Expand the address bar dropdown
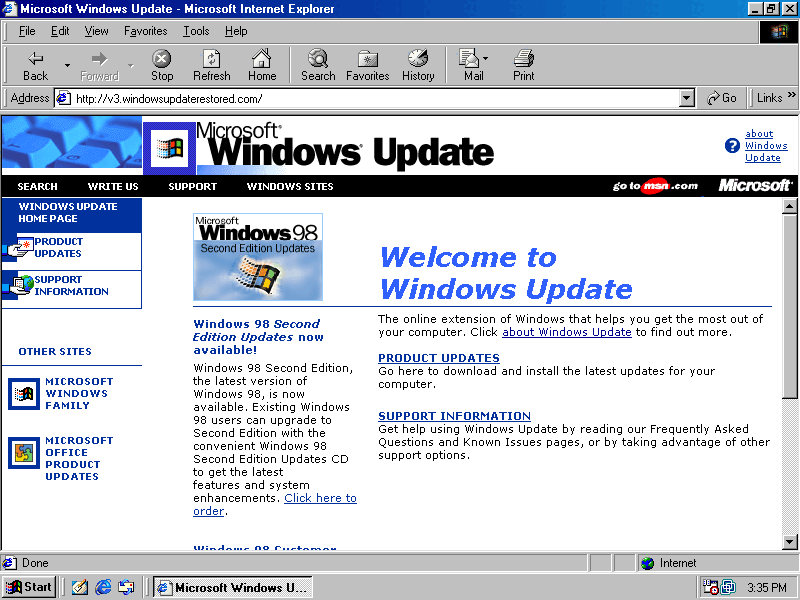This screenshot has height=600, width=800. click(x=686, y=98)
